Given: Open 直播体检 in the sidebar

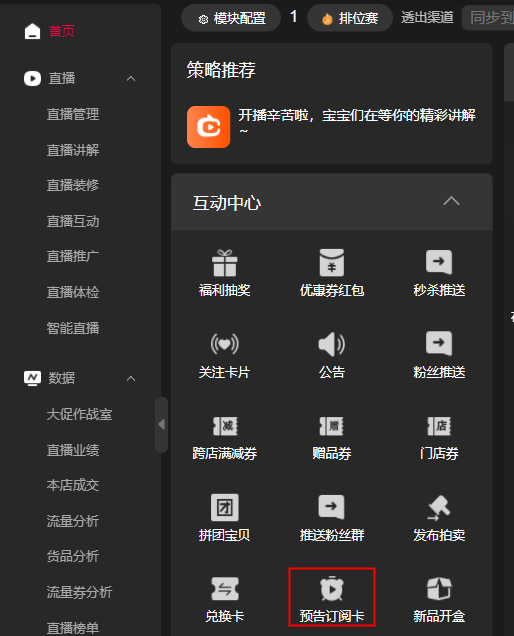Looking at the screenshot, I should (x=73, y=292).
